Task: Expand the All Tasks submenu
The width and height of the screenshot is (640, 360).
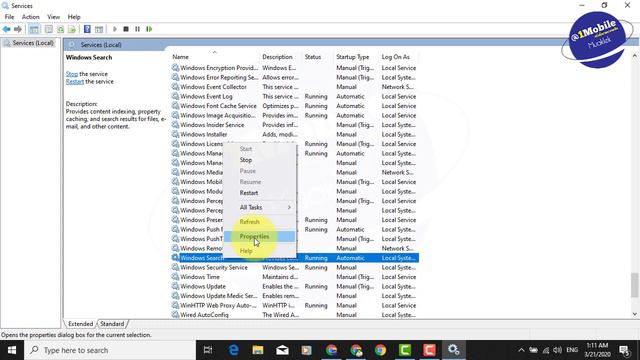Action: point(260,207)
